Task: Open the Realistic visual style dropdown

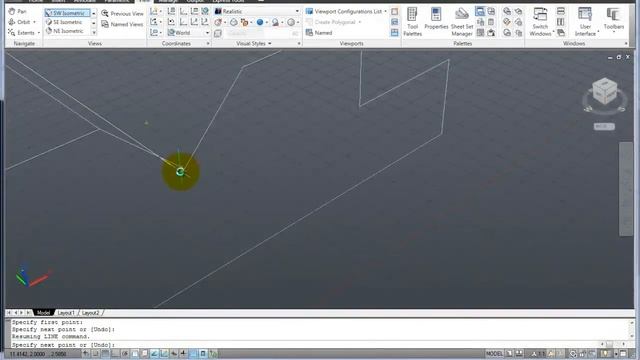Action: tap(257, 11)
